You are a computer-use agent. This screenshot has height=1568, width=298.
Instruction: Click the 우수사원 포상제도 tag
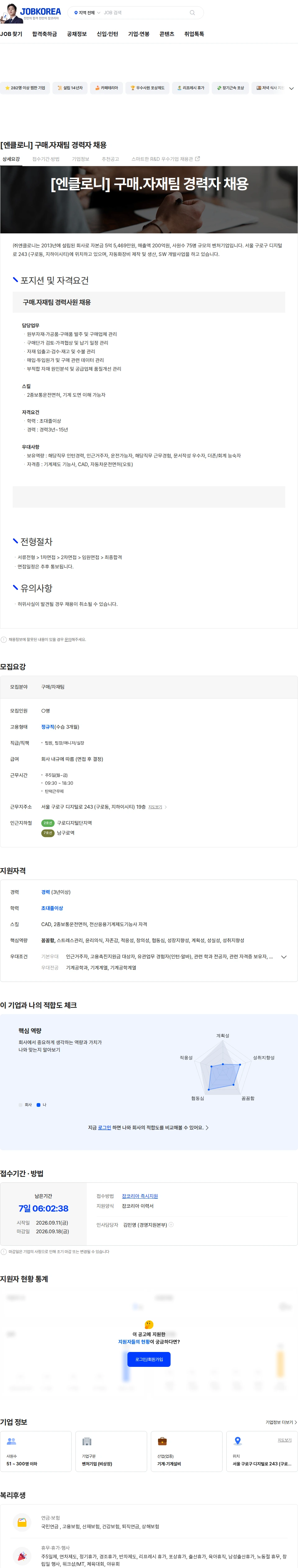147,88
